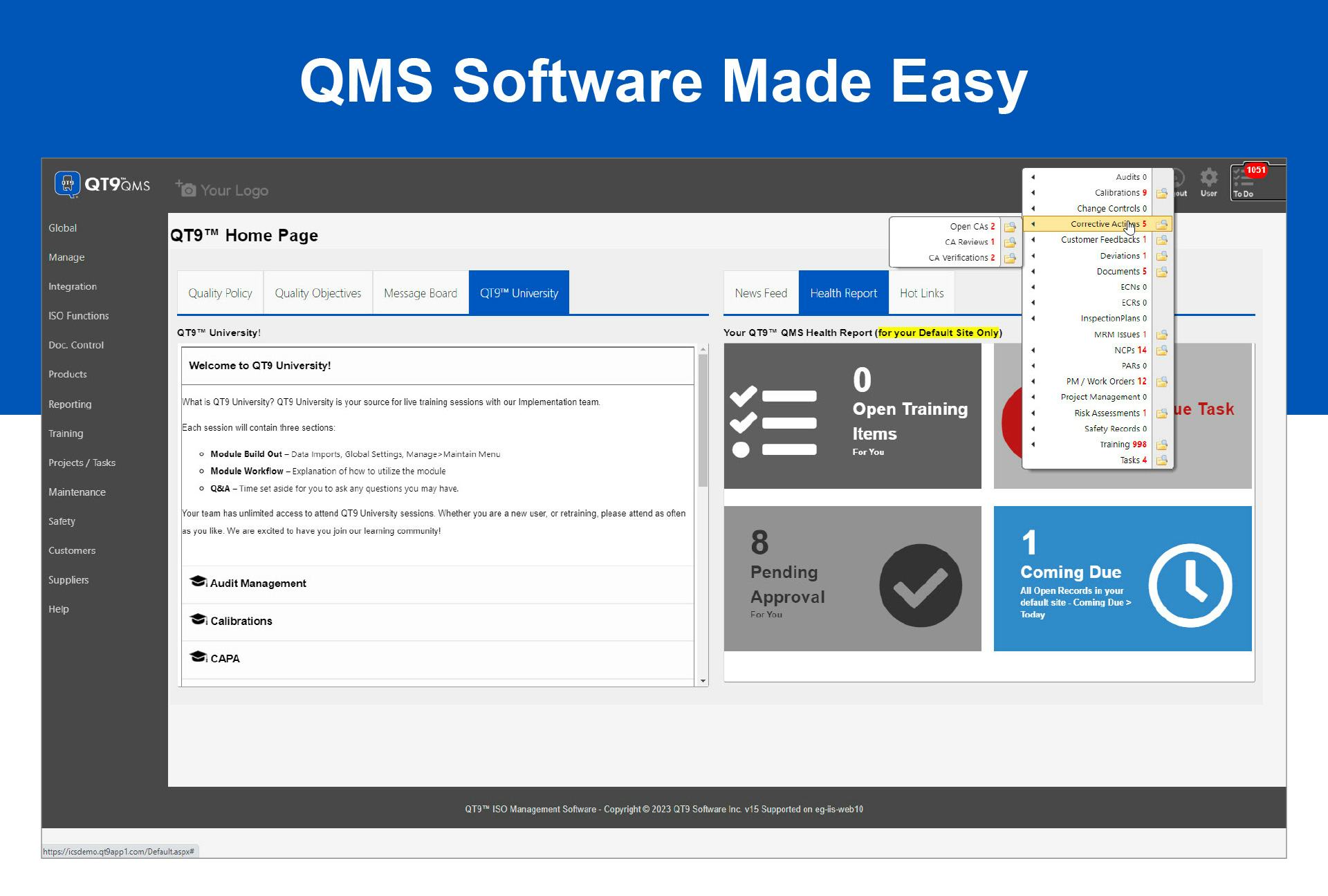Click the Your Logo camera placeholder
Screen dimensions: 1328x896
[x=221, y=189]
